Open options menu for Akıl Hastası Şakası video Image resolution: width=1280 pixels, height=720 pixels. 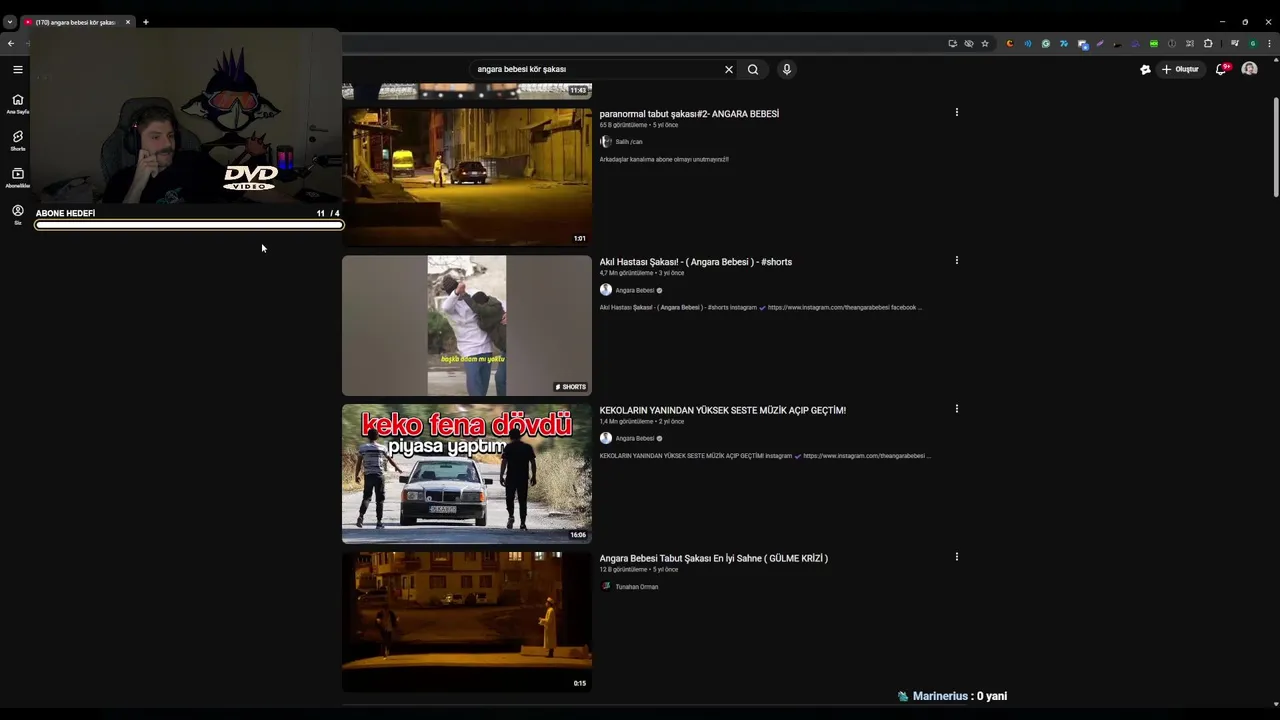(957, 260)
